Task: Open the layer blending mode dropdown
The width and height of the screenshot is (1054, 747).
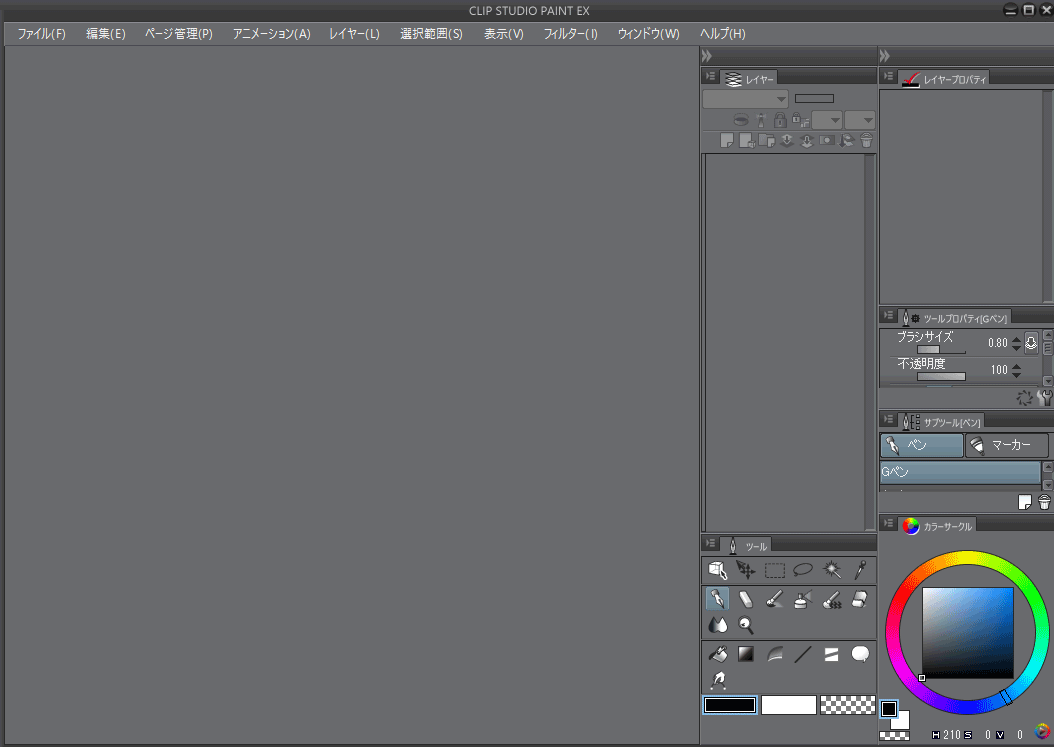Action: pyautogui.click(x=745, y=98)
